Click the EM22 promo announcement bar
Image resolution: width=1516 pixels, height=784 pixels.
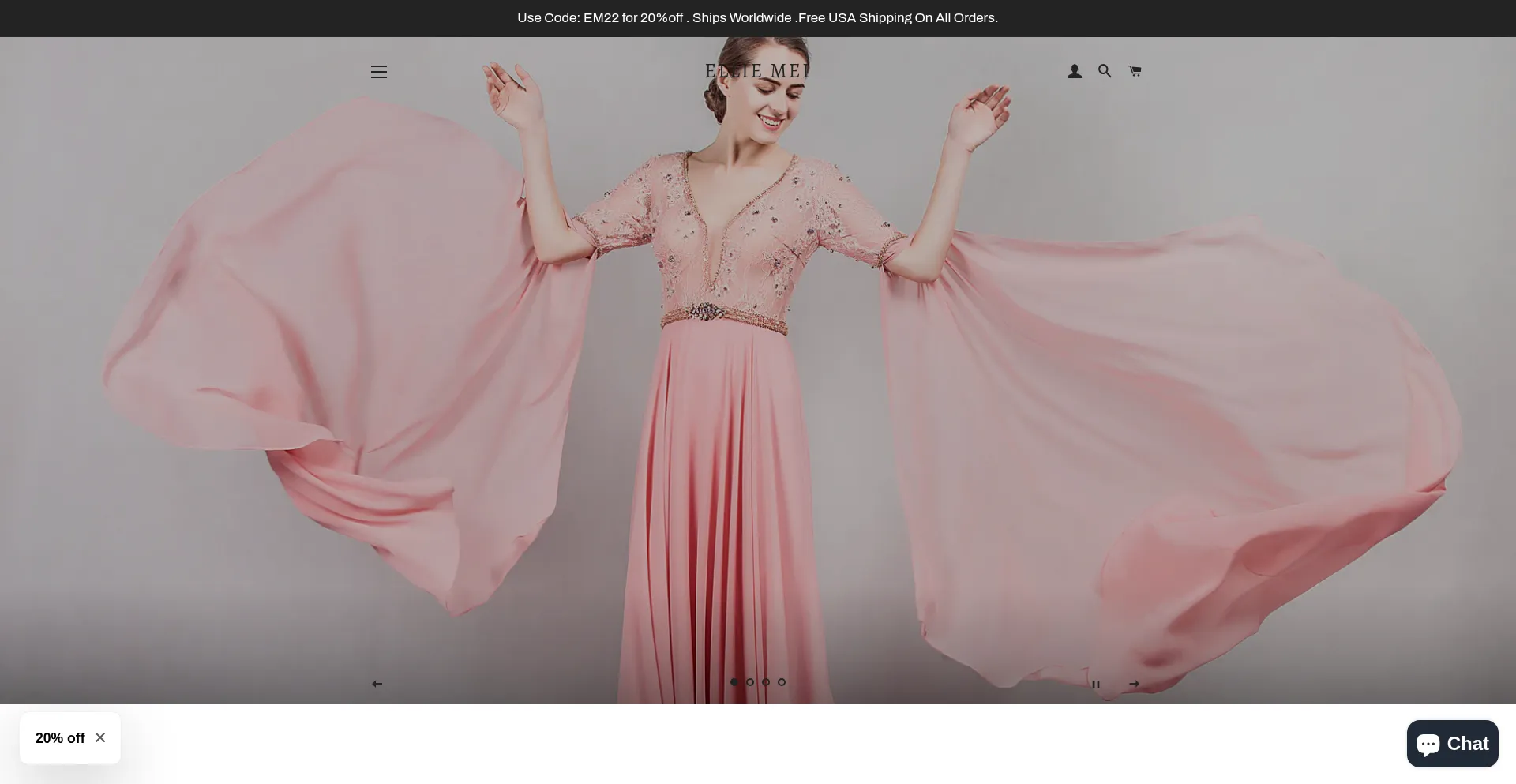[758, 18]
